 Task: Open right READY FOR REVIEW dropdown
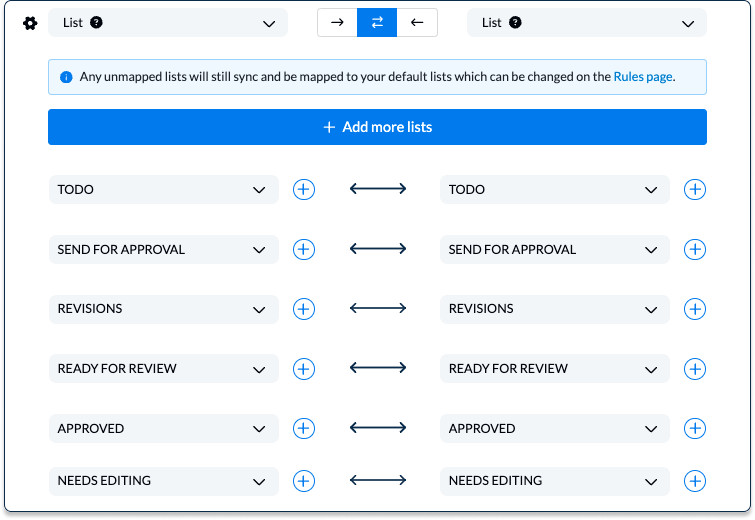tap(555, 369)
